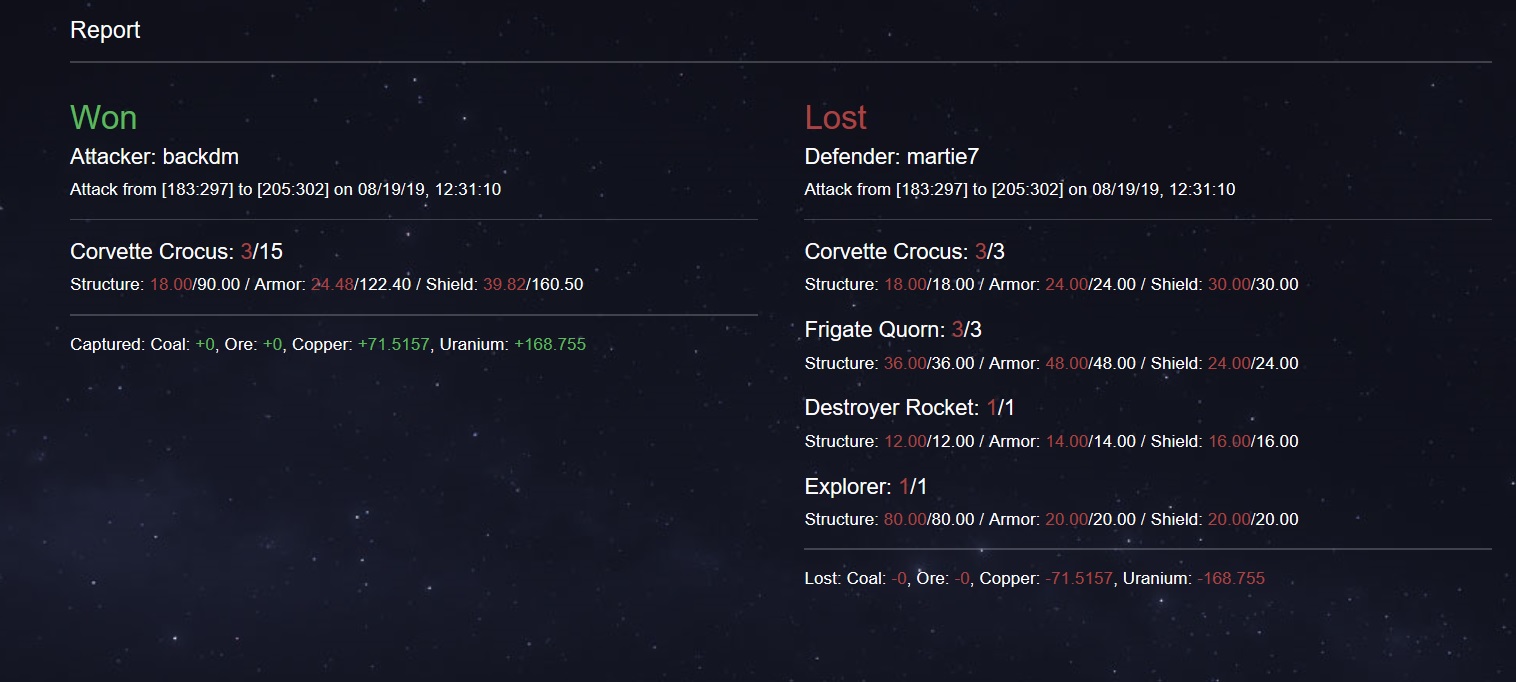Viewport: 1516px width, 682px height.
Task: Click the Lost resources summary line
Action: click(x=1035, y=578)
